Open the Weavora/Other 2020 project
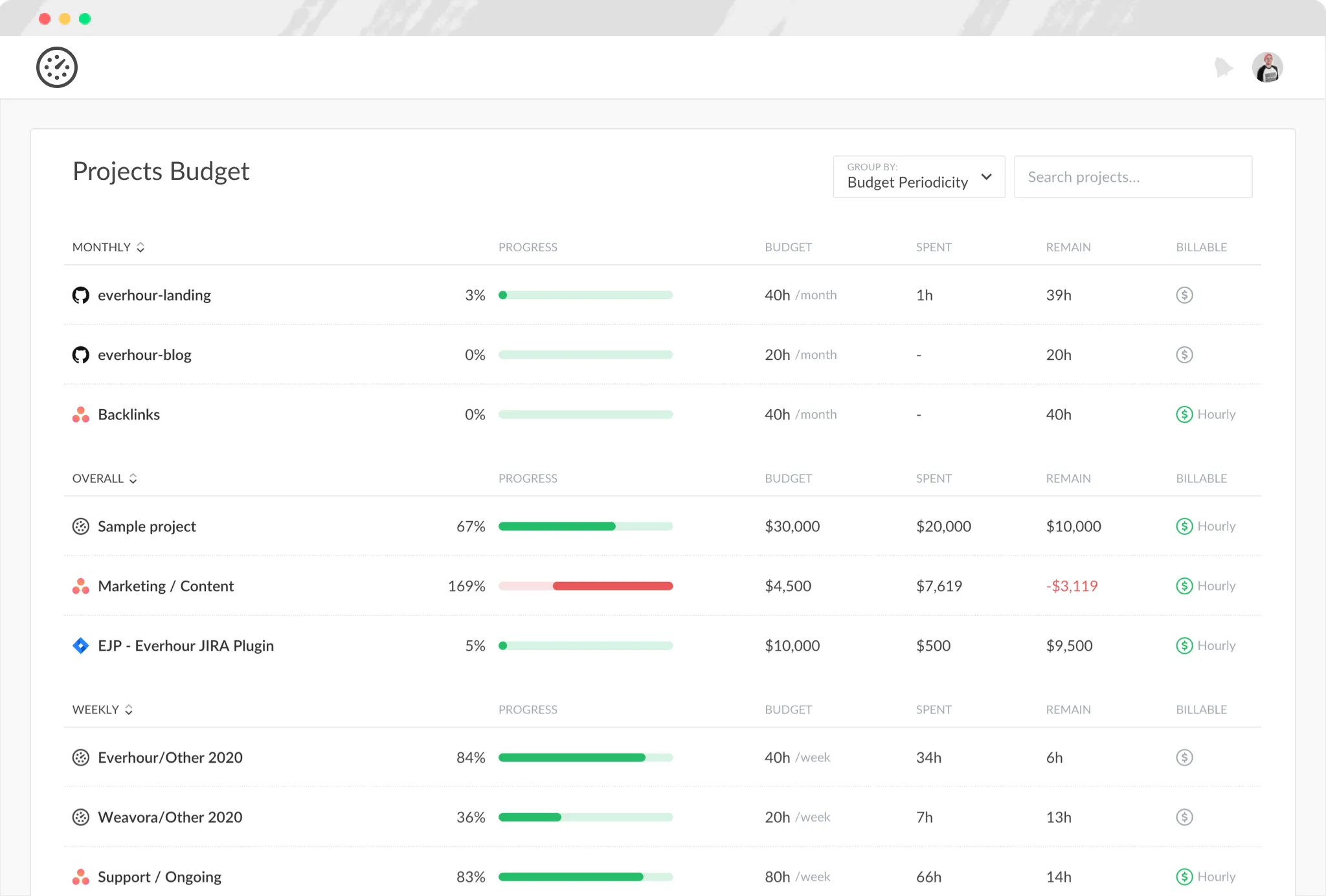1326x896 pixels. pyautogui.click(x=170, y=817)
